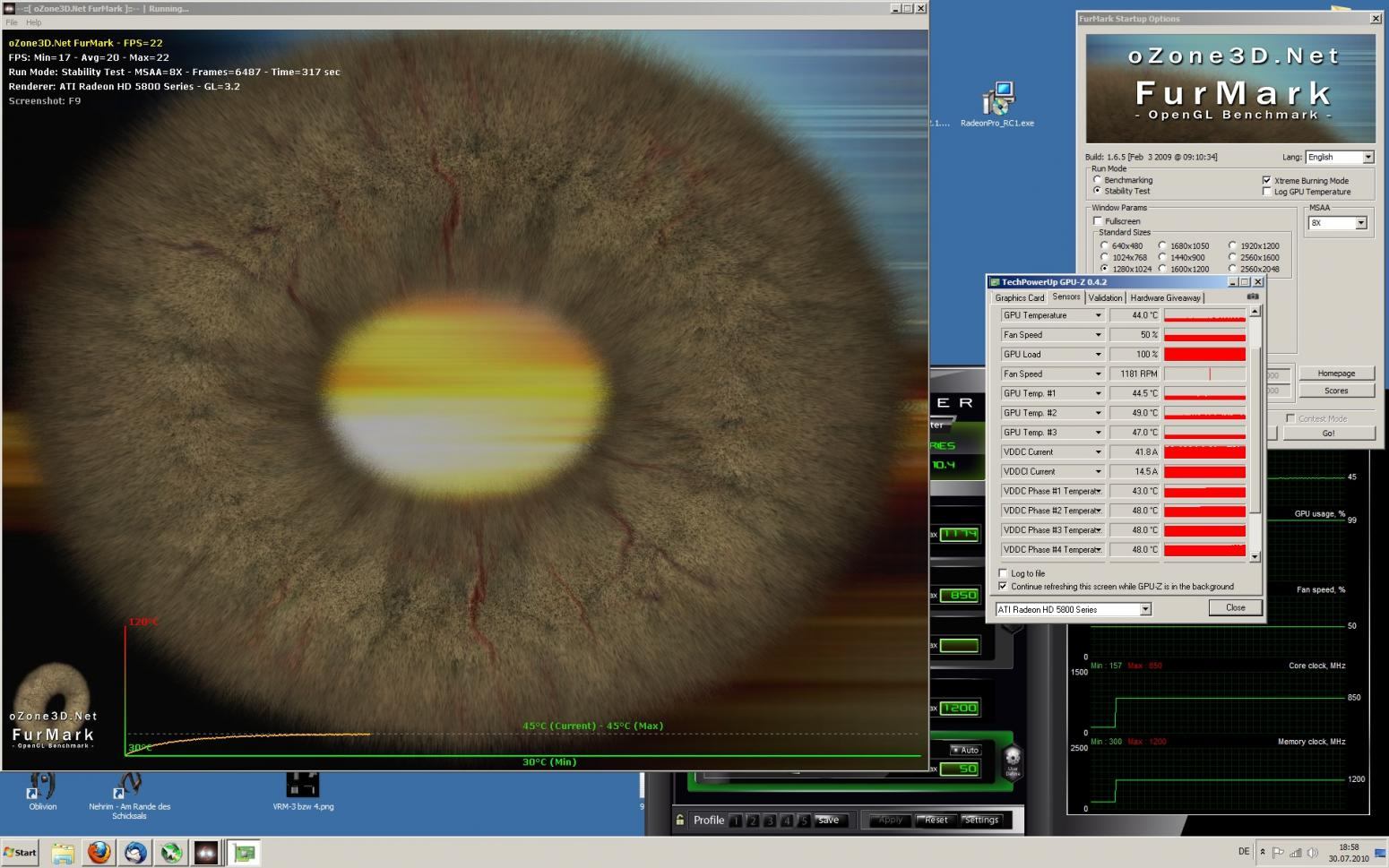Viewport: 1389px width, 868px height.
Task: Open the VRM-3 bzw 4.png file icon
Action: point(302,785)
